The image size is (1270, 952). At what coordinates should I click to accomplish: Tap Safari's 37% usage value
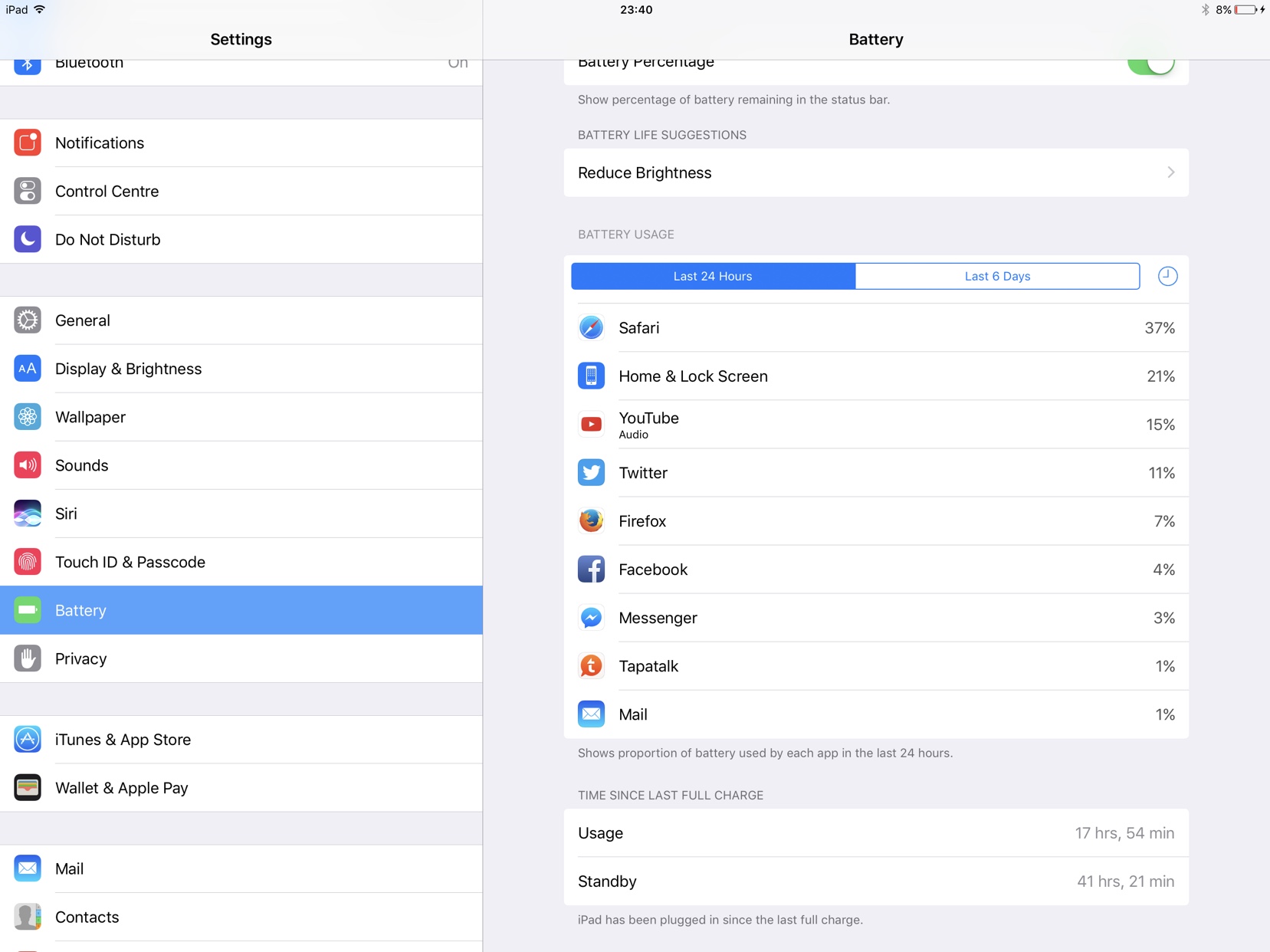coord(1160,328)
